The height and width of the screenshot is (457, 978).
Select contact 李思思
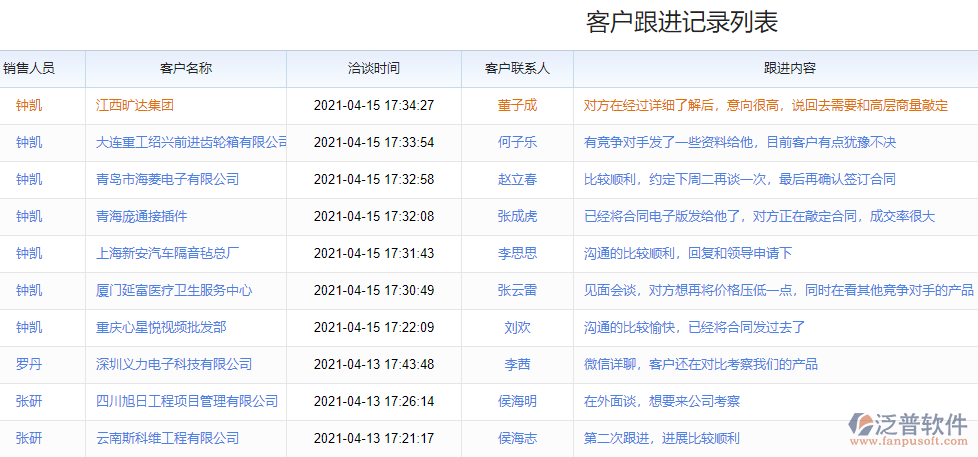coord(517,253)
